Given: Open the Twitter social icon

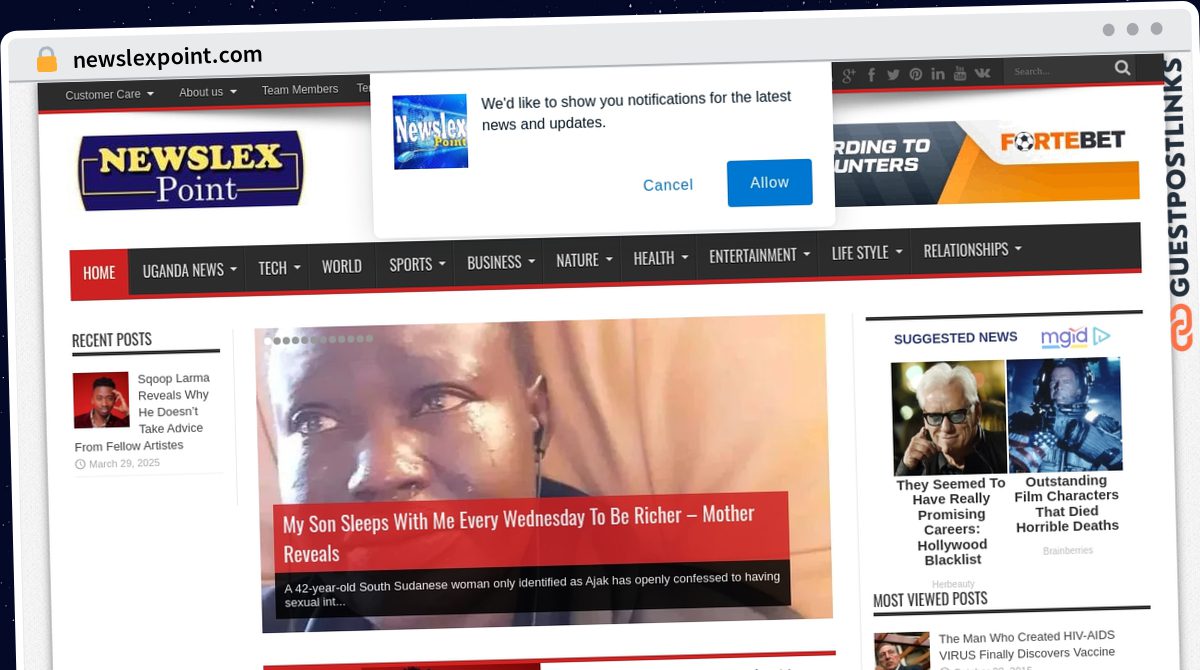Looking at the screenshot, I should pos(893,75).
